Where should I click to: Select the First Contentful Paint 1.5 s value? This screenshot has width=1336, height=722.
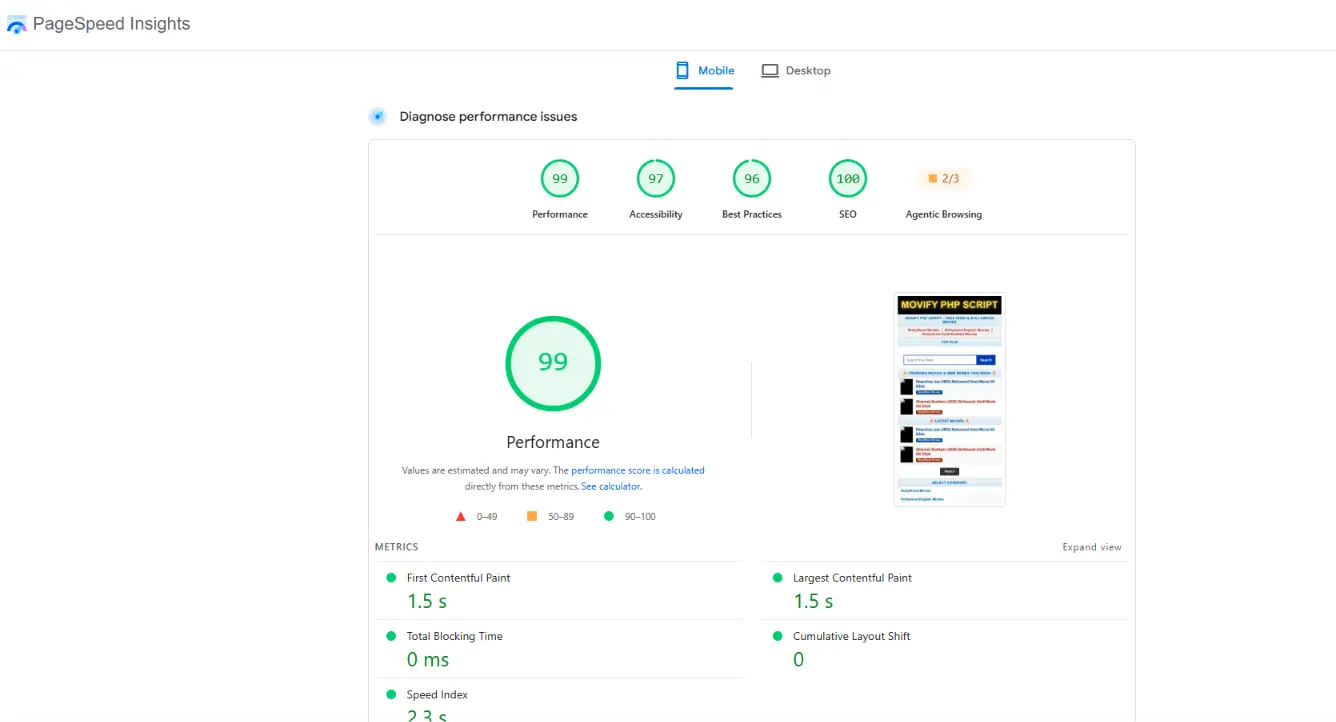click(x=427, y=601)
